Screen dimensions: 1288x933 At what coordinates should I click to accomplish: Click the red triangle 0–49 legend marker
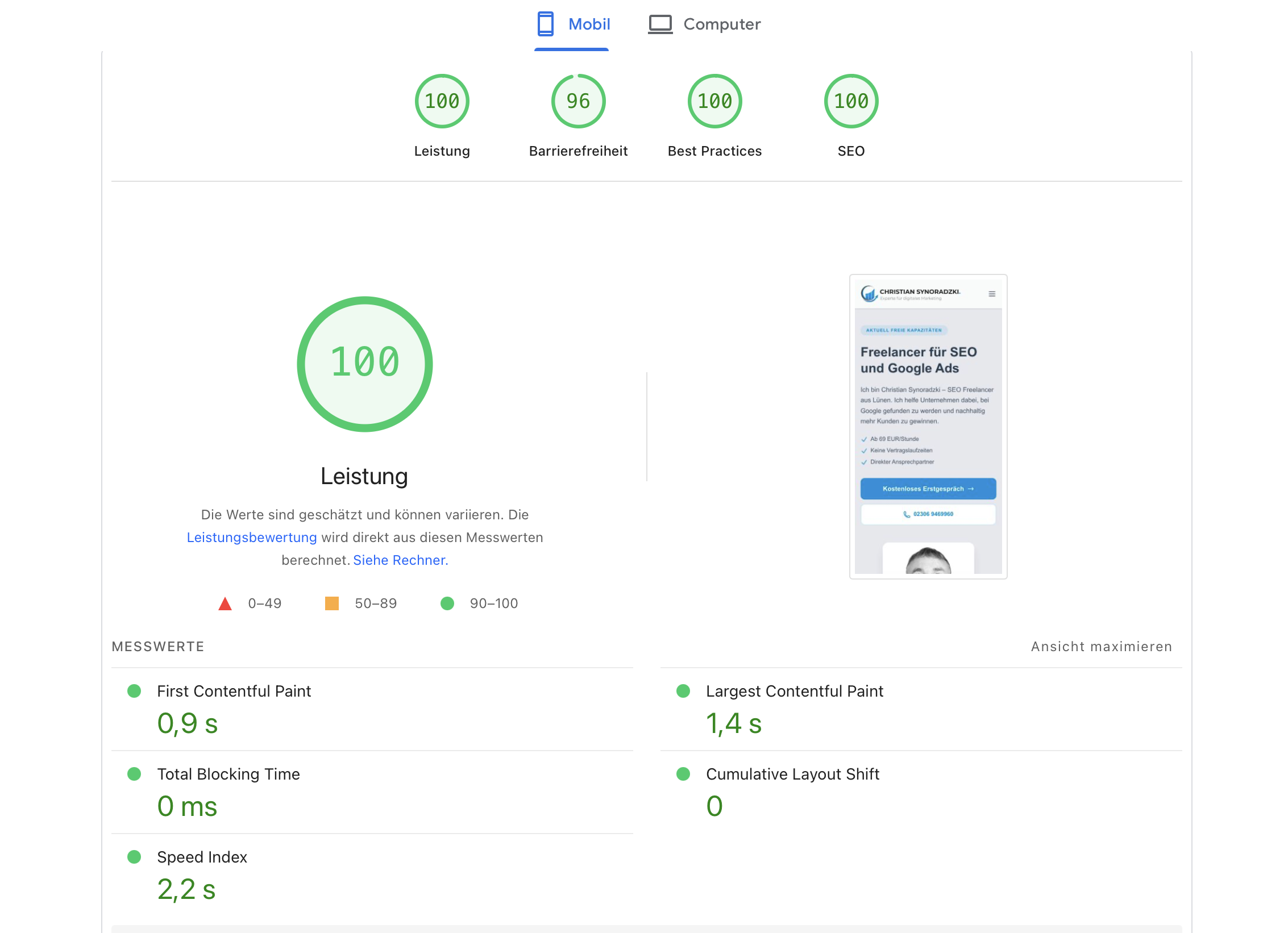click(225, 603)
